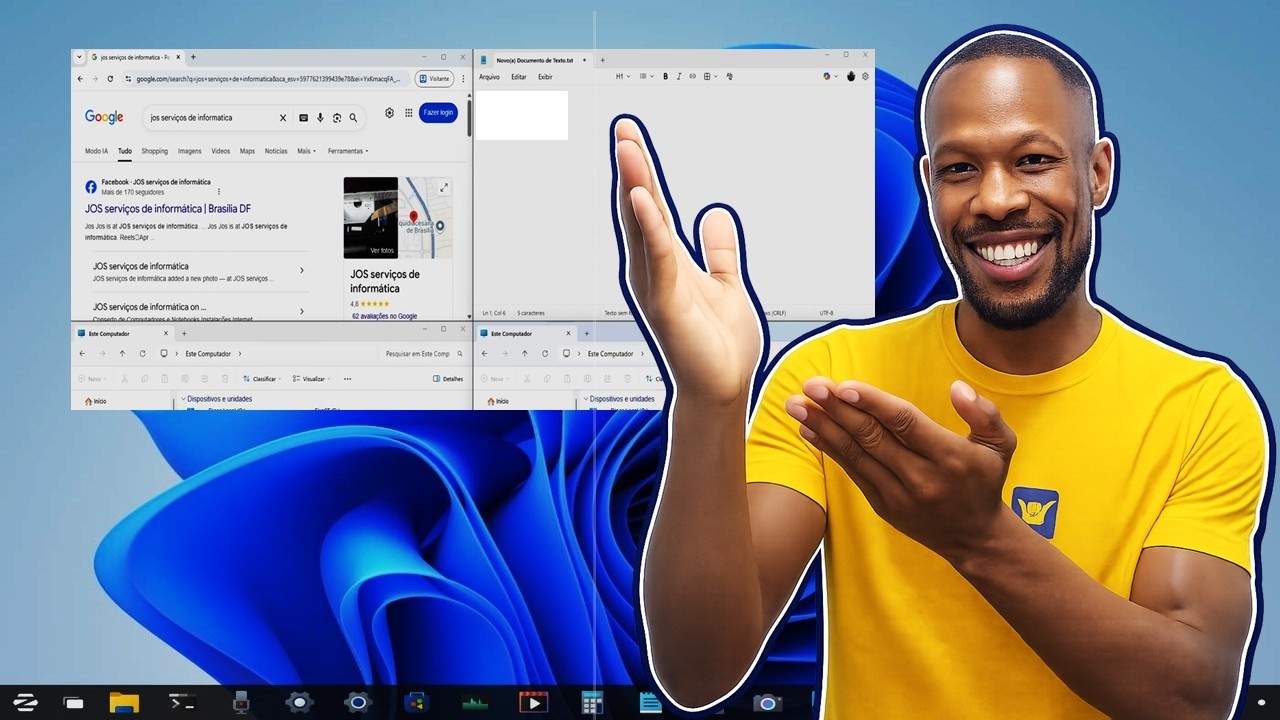Open the Maps search tab
Viewport: 1280px width, 720px height.
point(247,151)
